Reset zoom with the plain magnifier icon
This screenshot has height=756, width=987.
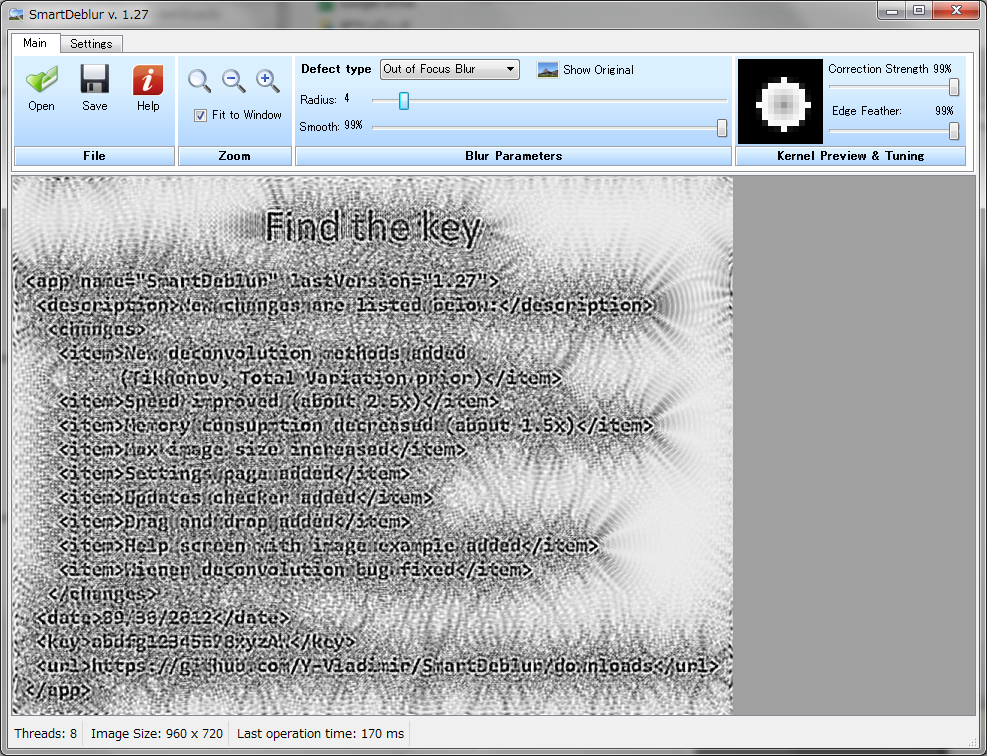(x=200, y=80)
